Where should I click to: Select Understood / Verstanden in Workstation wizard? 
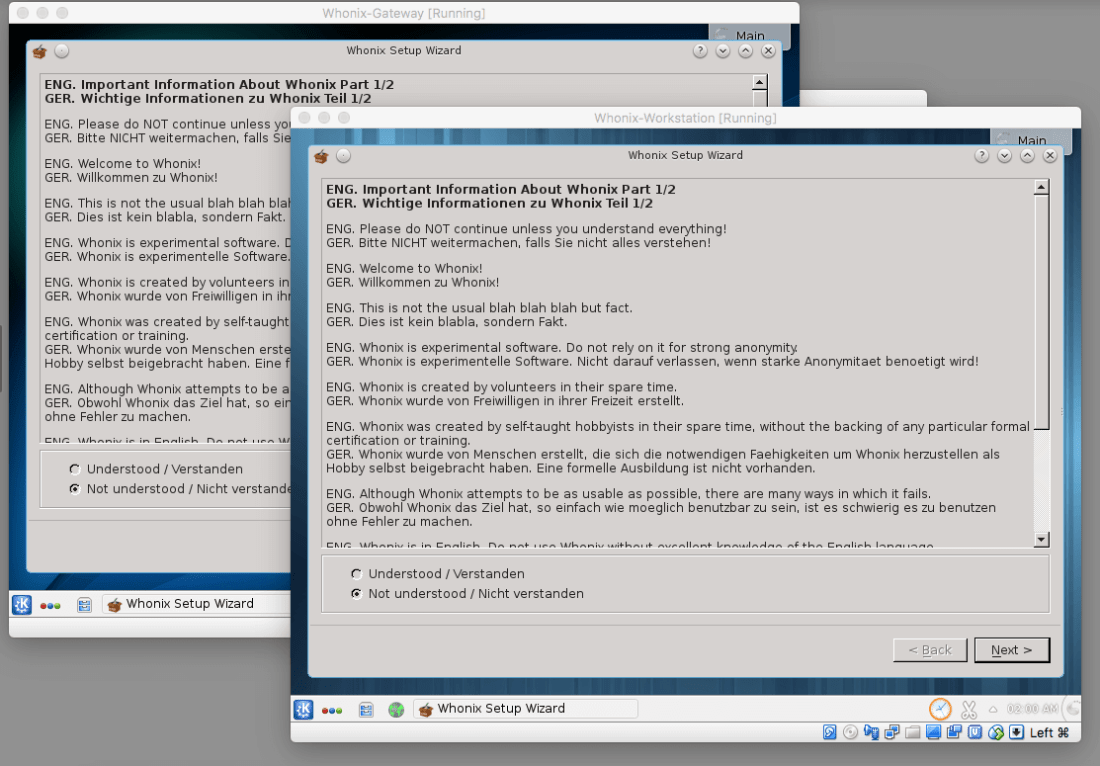point(438,574)
